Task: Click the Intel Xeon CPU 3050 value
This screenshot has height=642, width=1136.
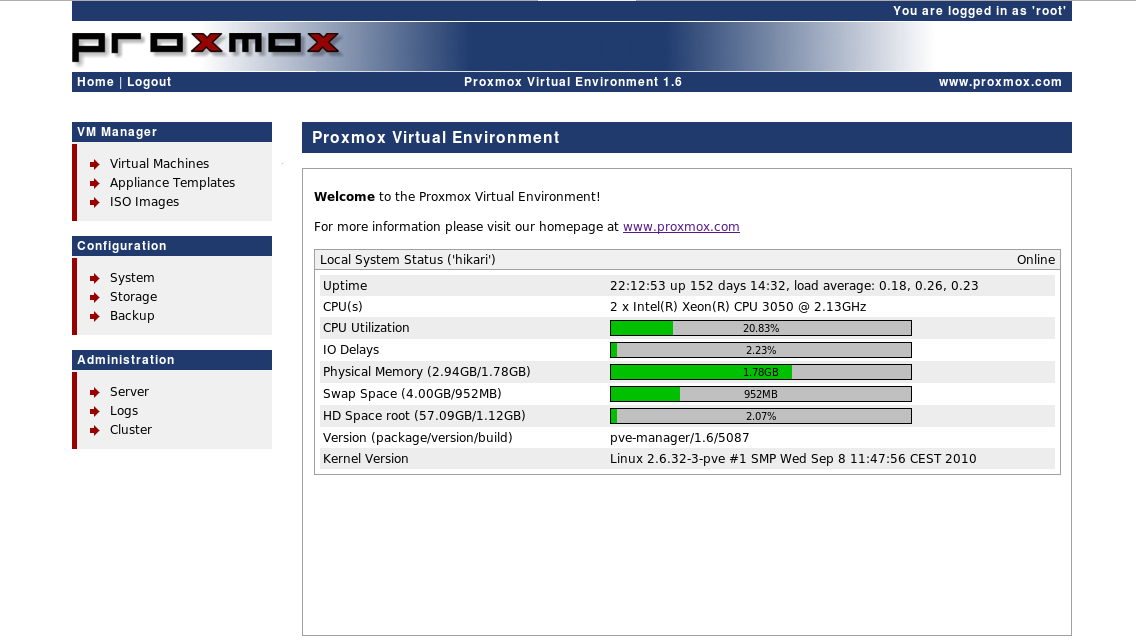Action: (x=738, y=307)
